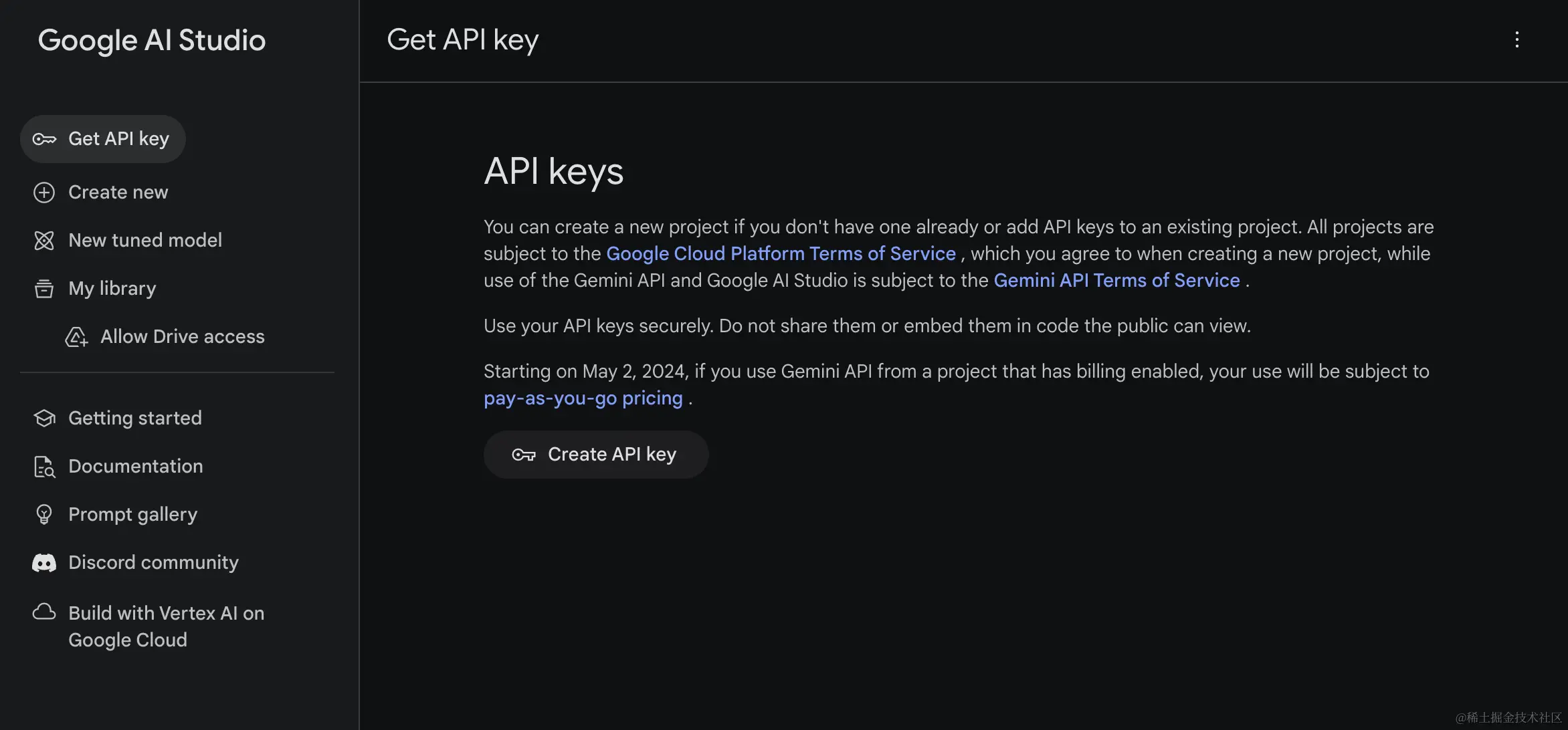Click the Documentation page search icon
Image resolution: width=1568 pixels, height=730 pixels.
[x=44, y=467]
